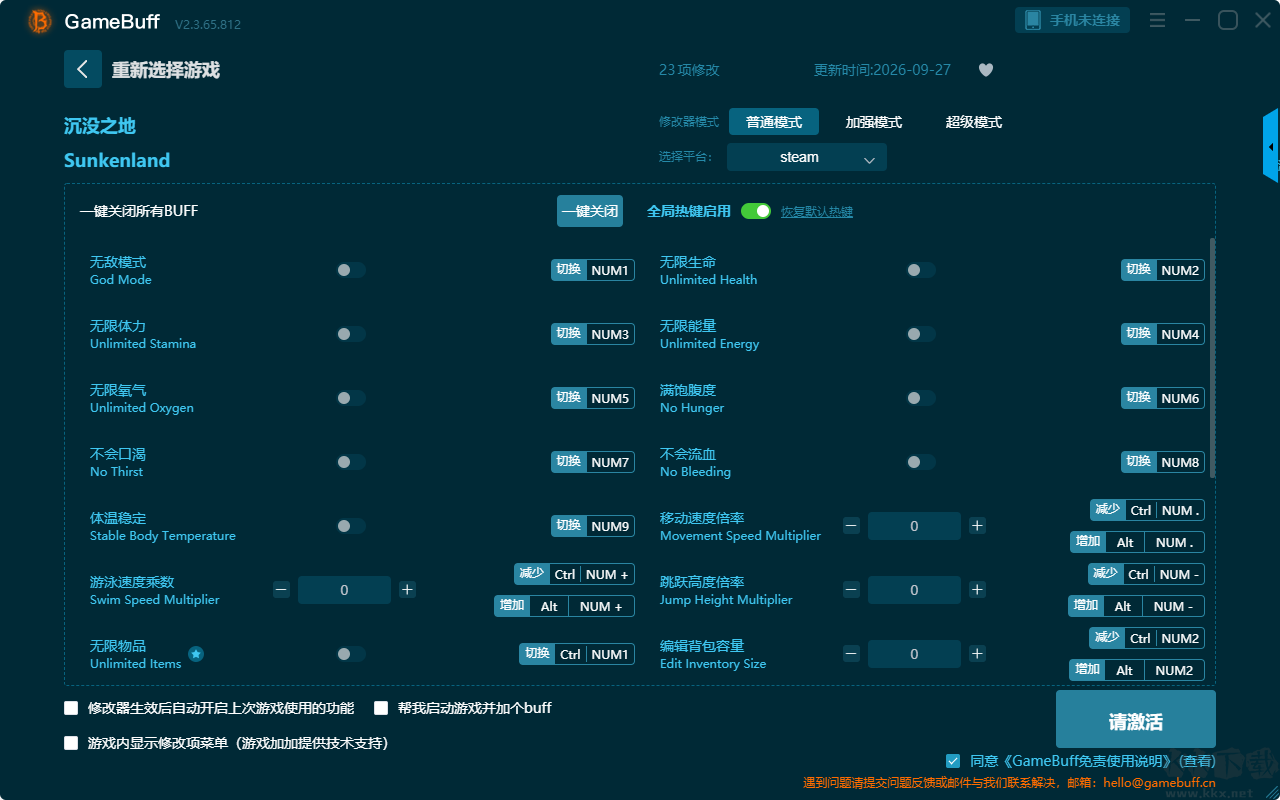Image resolution: width=1280 pixels, height=800 pixels.
Task: Toggle Unlimited Energy switch
Action: 921,334
